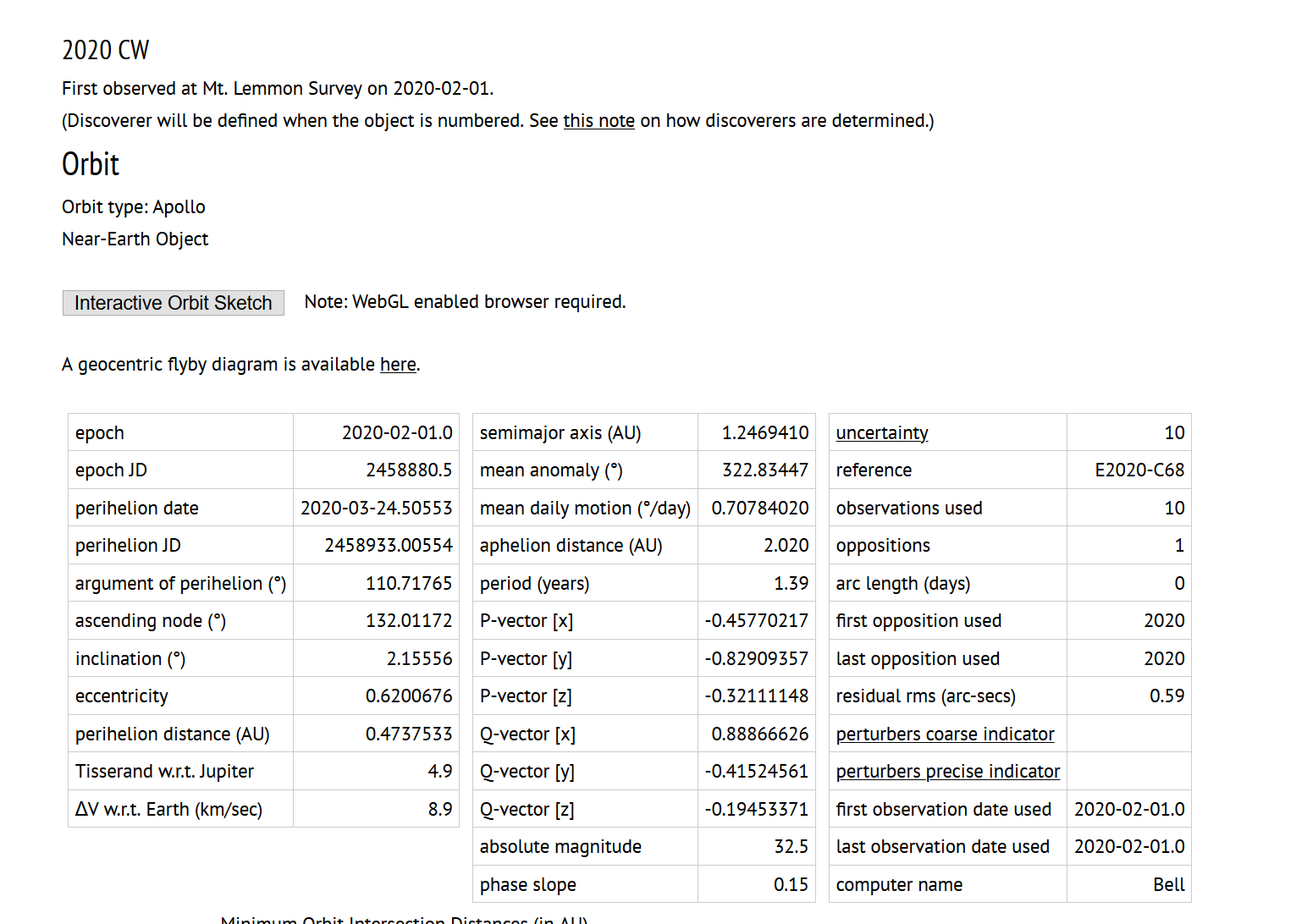
Task: Follow the uncertainty link in the table
Action: click(881, 433)
